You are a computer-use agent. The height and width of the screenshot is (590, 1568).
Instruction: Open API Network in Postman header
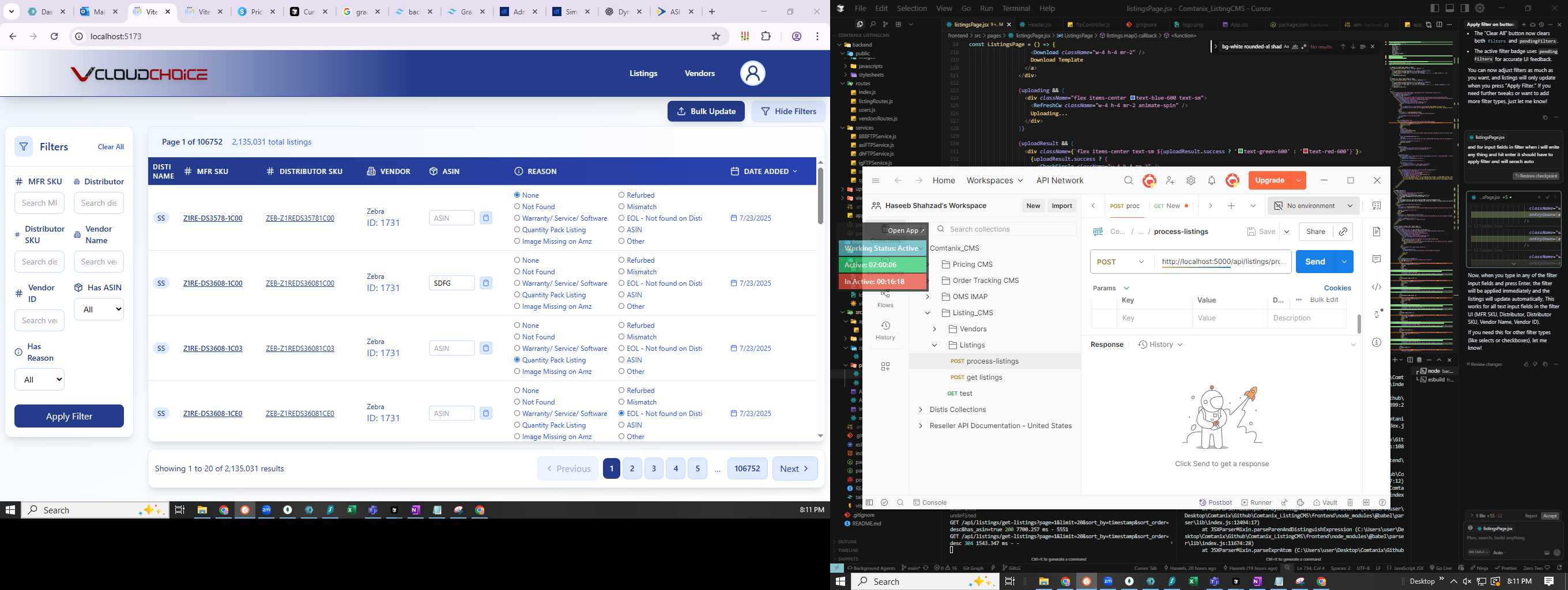click(1060, 180)
